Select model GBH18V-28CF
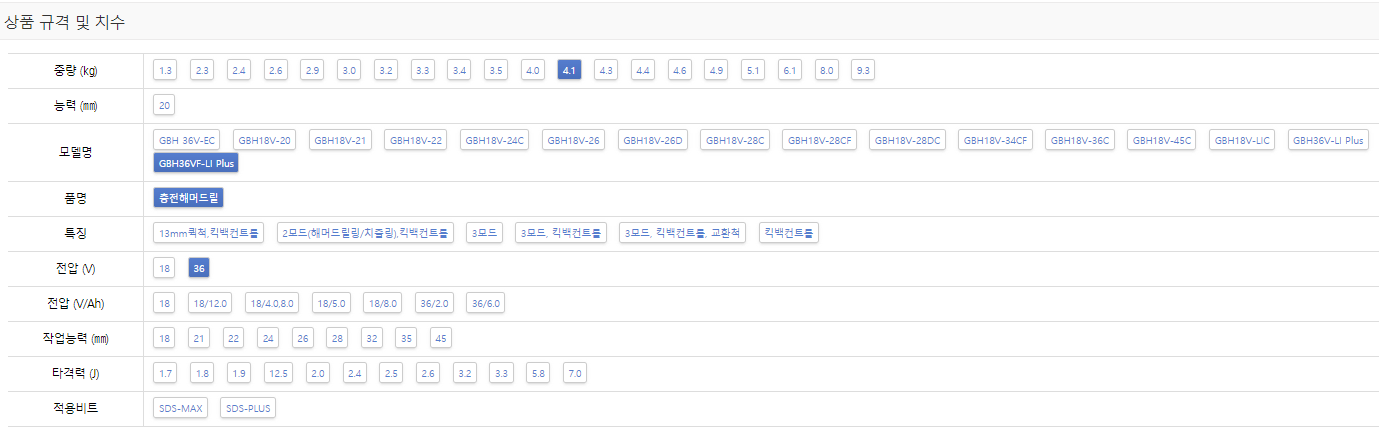This screenshot has width=1379, height=427. (x=820, y=140)
